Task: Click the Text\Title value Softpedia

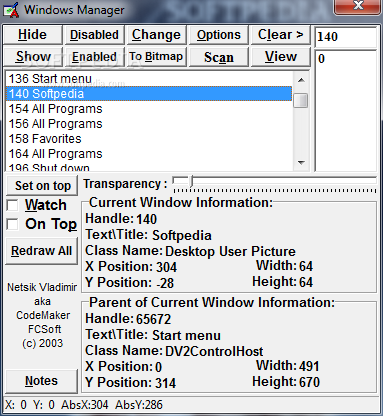Action: 182,235
